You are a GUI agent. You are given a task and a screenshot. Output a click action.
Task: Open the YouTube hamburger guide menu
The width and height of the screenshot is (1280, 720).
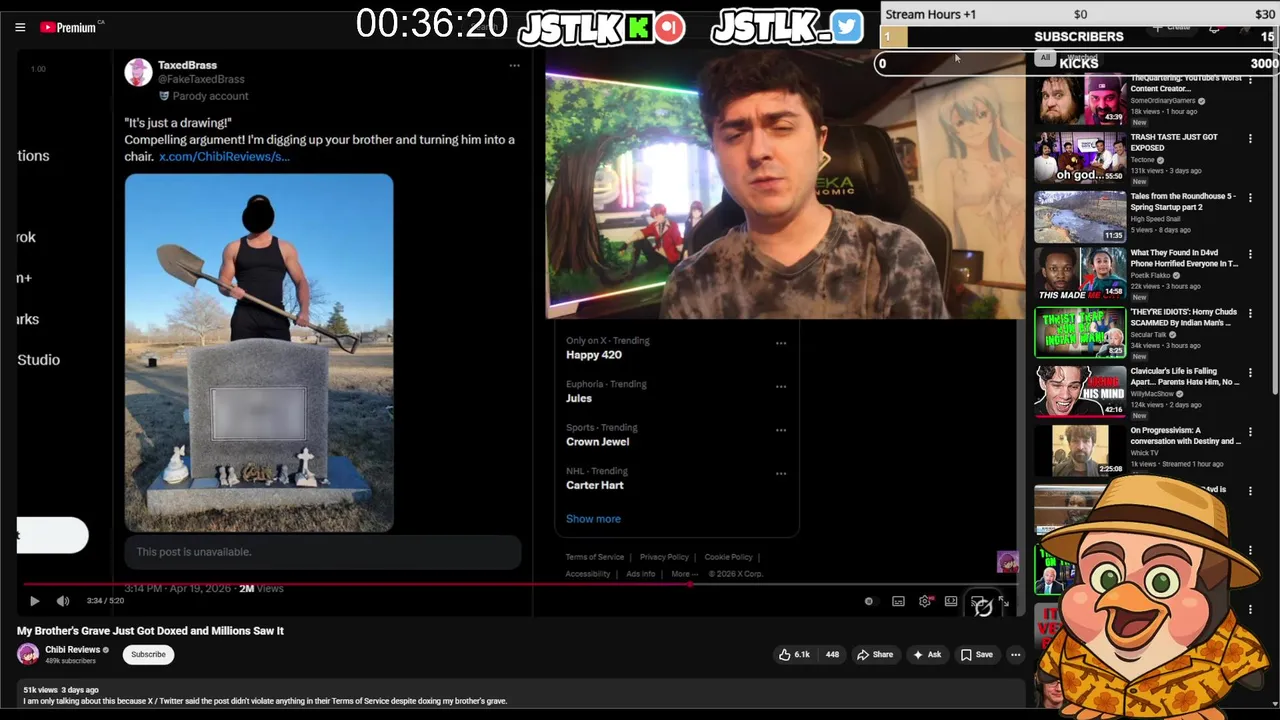point(20,27)
